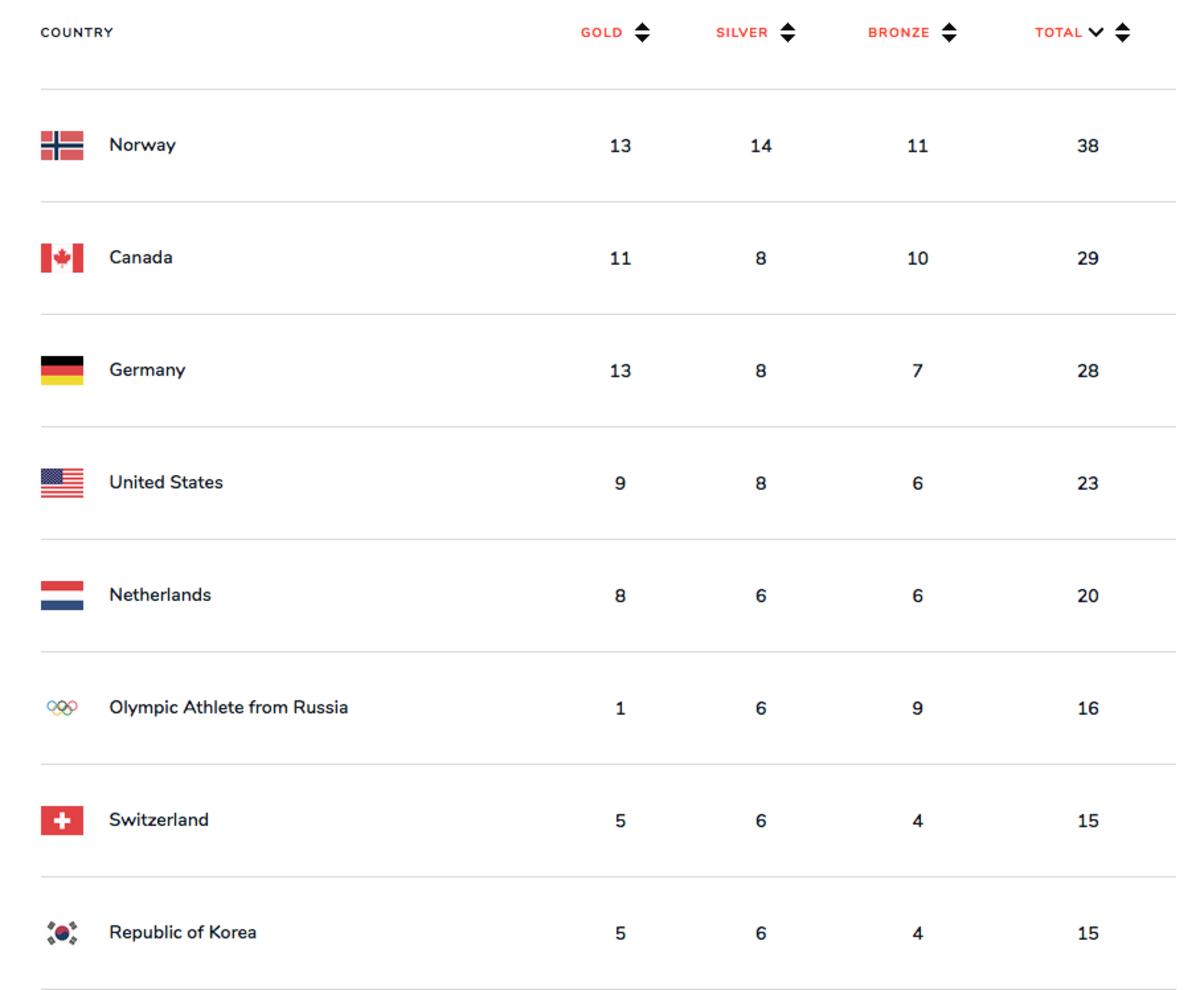Click the Netherlands flag icon
Image resolution: width=1200 pixels, height=990 pixels.
[62, 595]
